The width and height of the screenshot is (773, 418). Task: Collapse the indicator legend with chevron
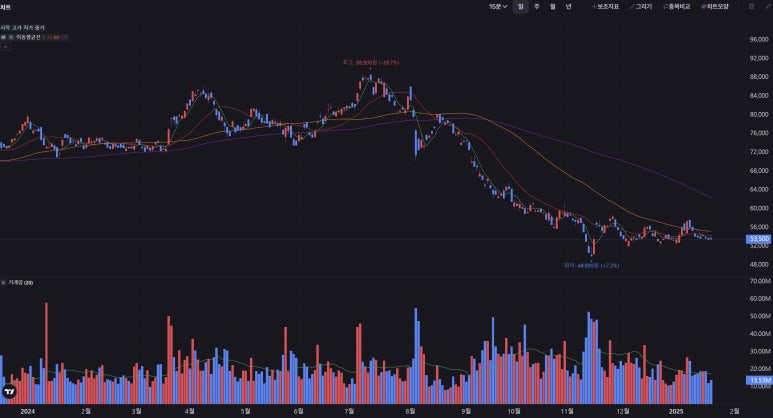coord(5,47)
